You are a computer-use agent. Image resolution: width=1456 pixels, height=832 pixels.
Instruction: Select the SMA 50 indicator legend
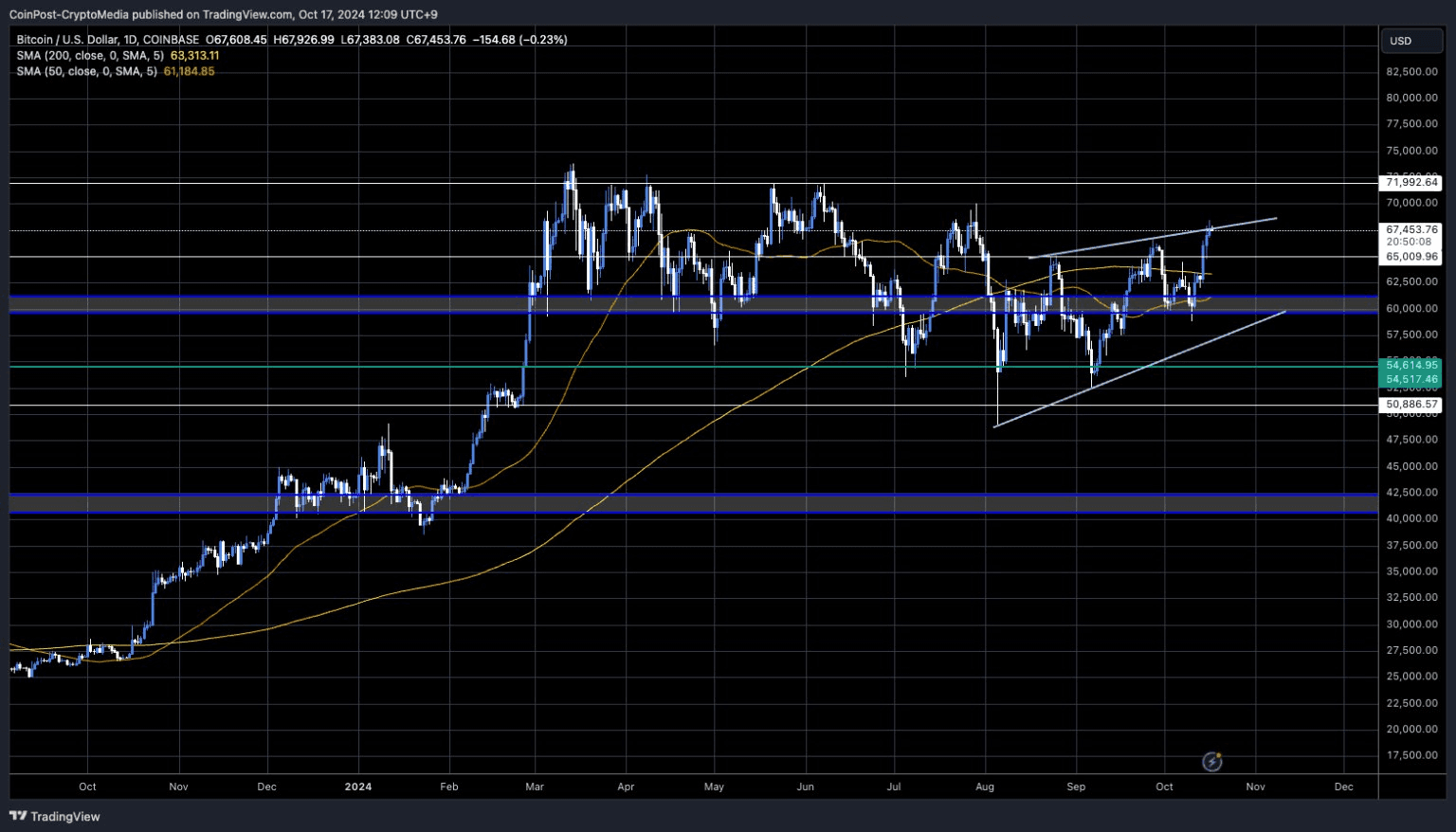[86, 71]
